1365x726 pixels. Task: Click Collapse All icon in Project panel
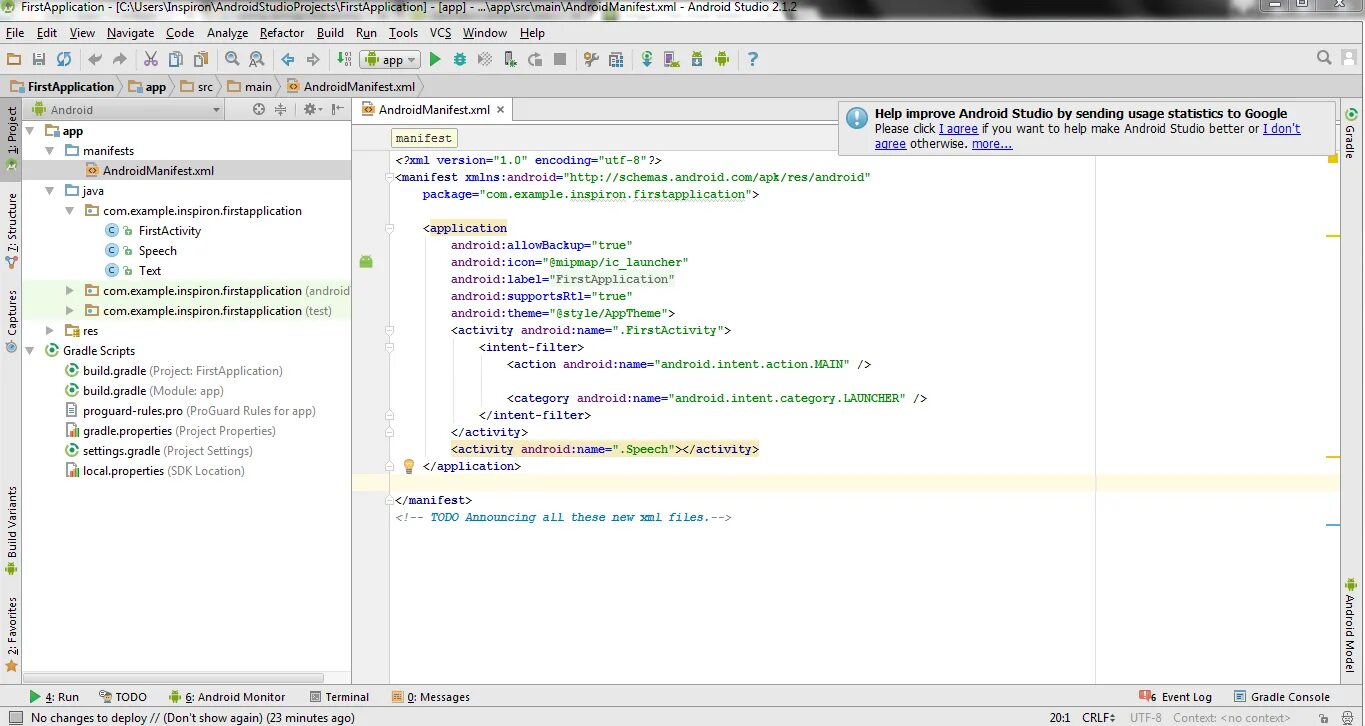point(281,110)
